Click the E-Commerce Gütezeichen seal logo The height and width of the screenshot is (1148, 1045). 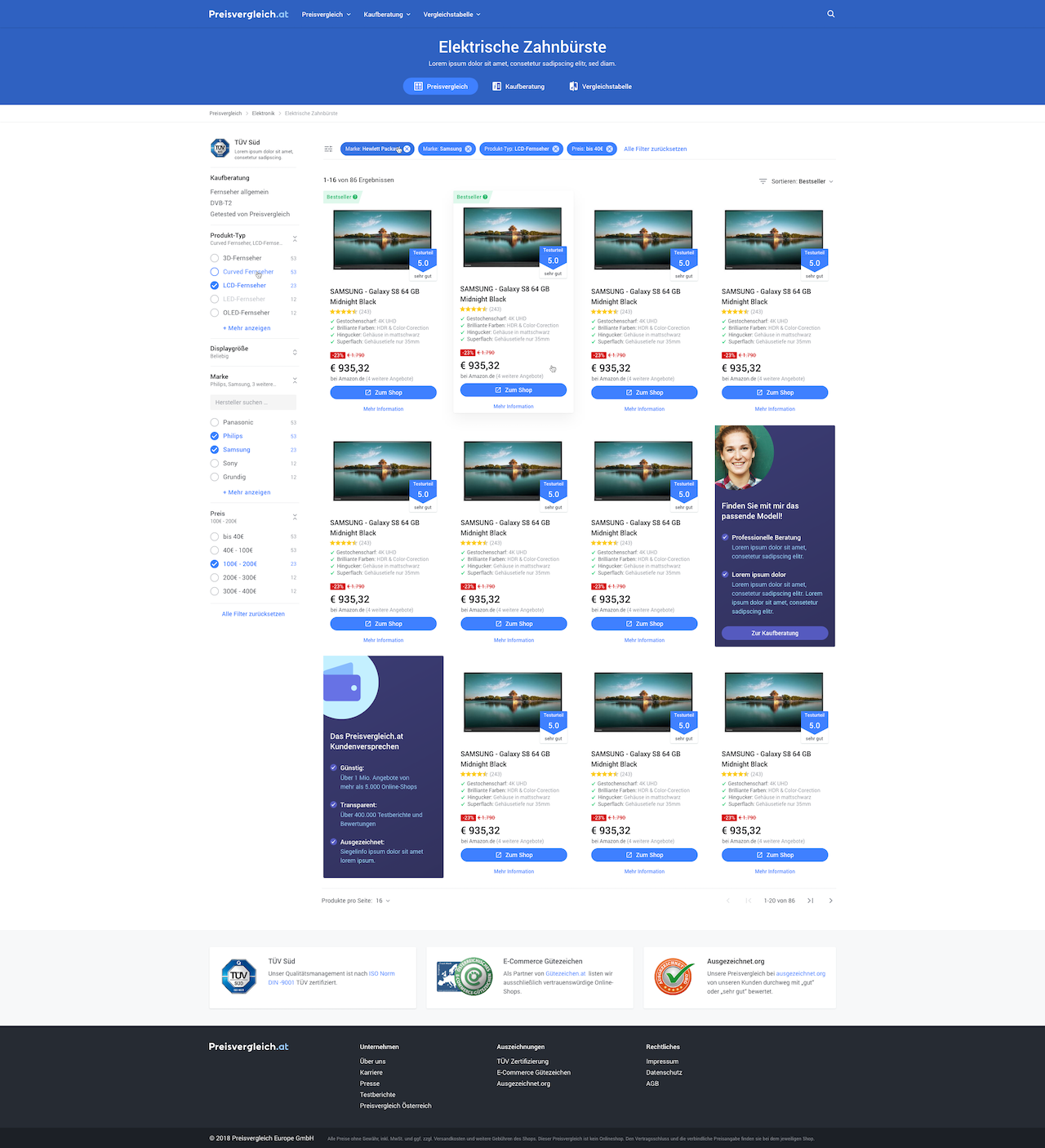point(465,977)
